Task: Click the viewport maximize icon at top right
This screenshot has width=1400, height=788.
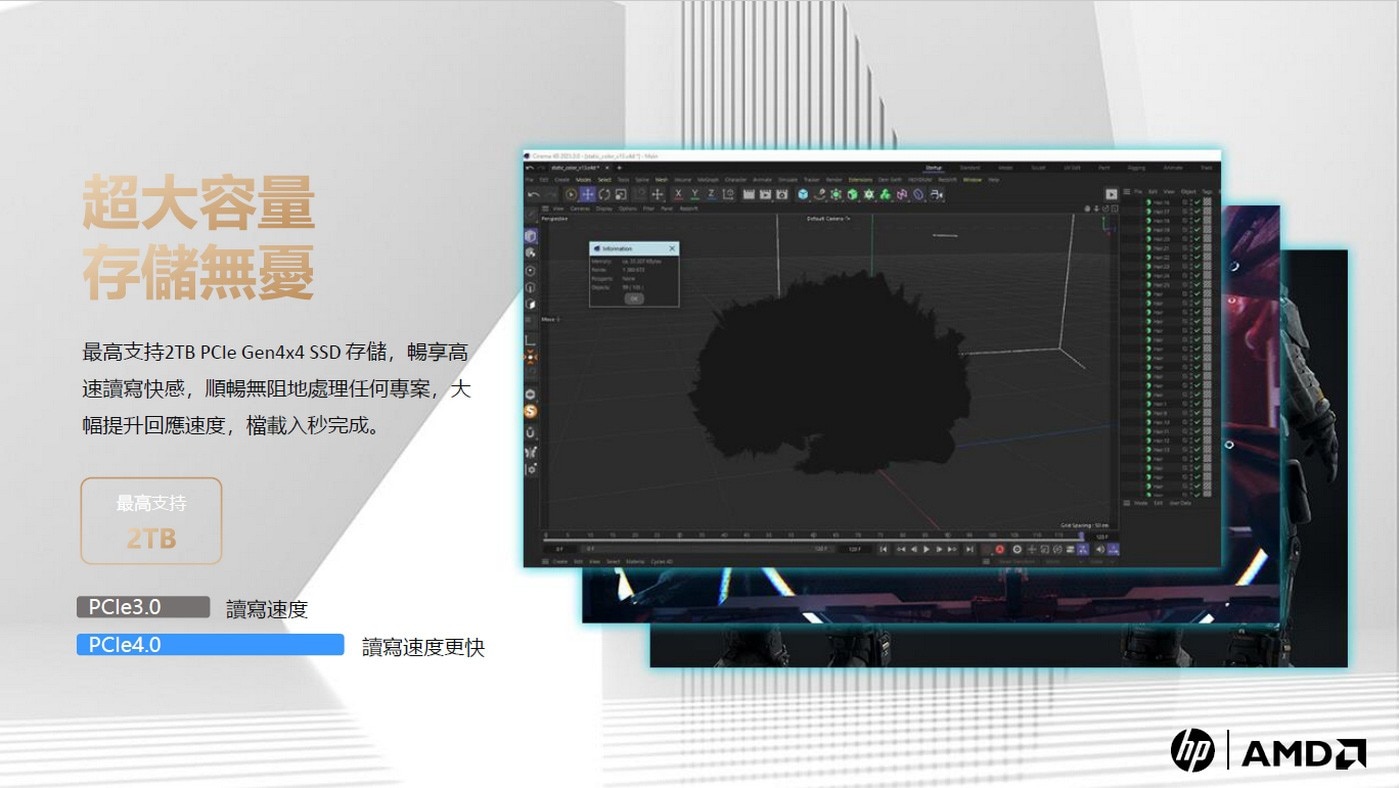Action: point(1114,209)
